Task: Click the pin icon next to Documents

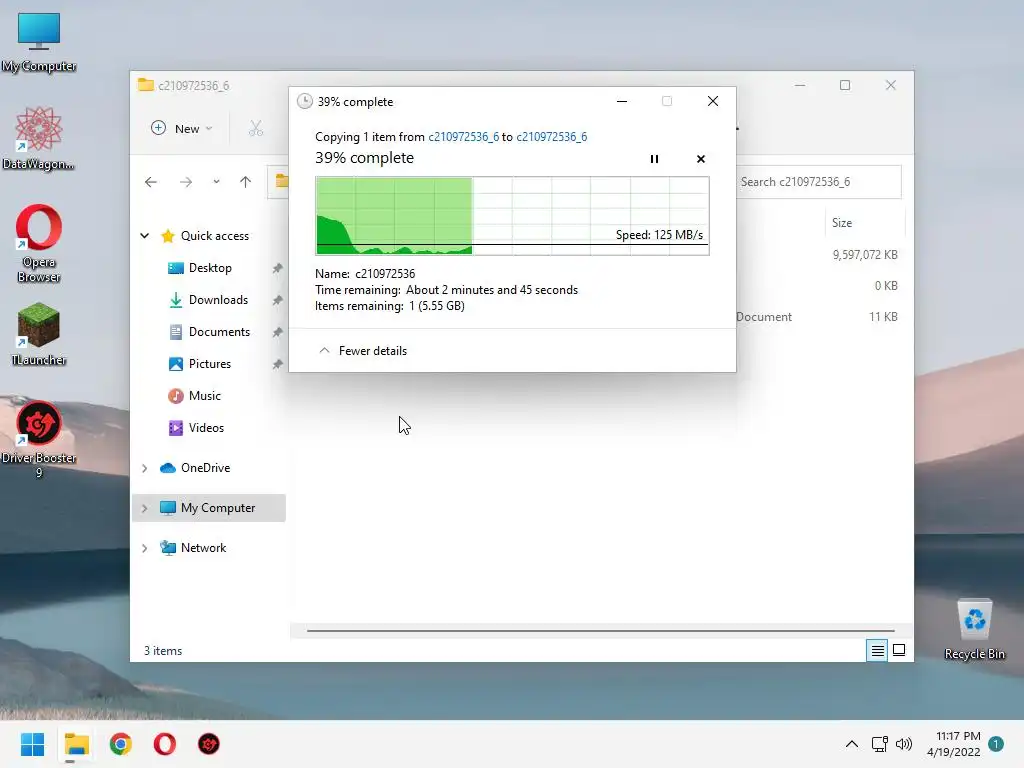Action: (x=278, y=332)
